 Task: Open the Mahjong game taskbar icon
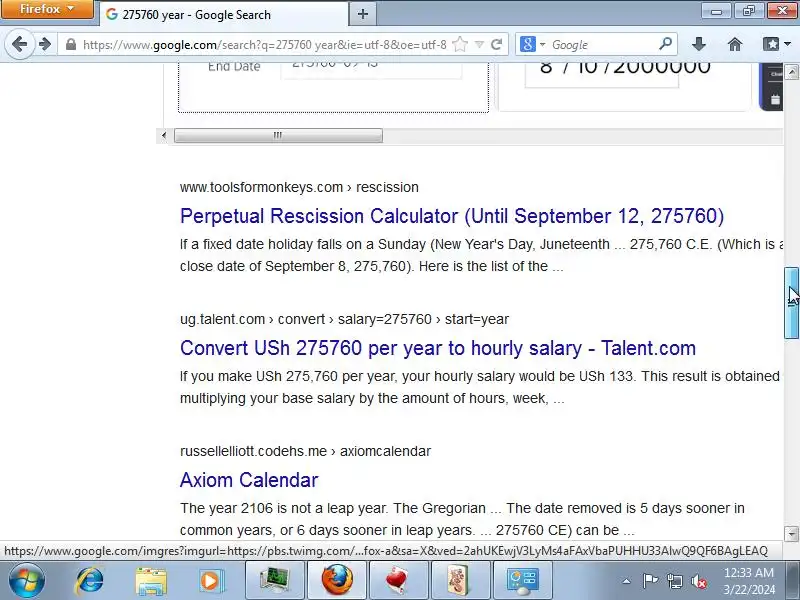click(x=460, y=580)
